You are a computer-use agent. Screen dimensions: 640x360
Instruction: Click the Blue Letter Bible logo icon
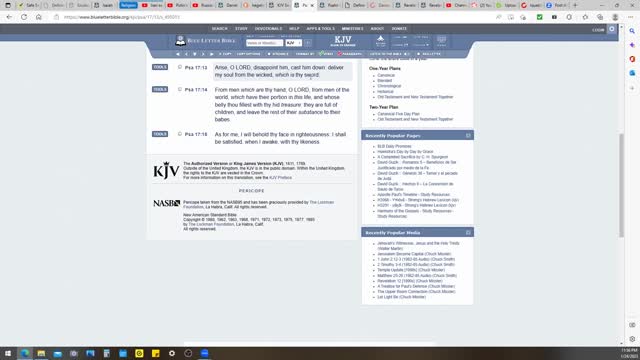click(x=180, y=40)
